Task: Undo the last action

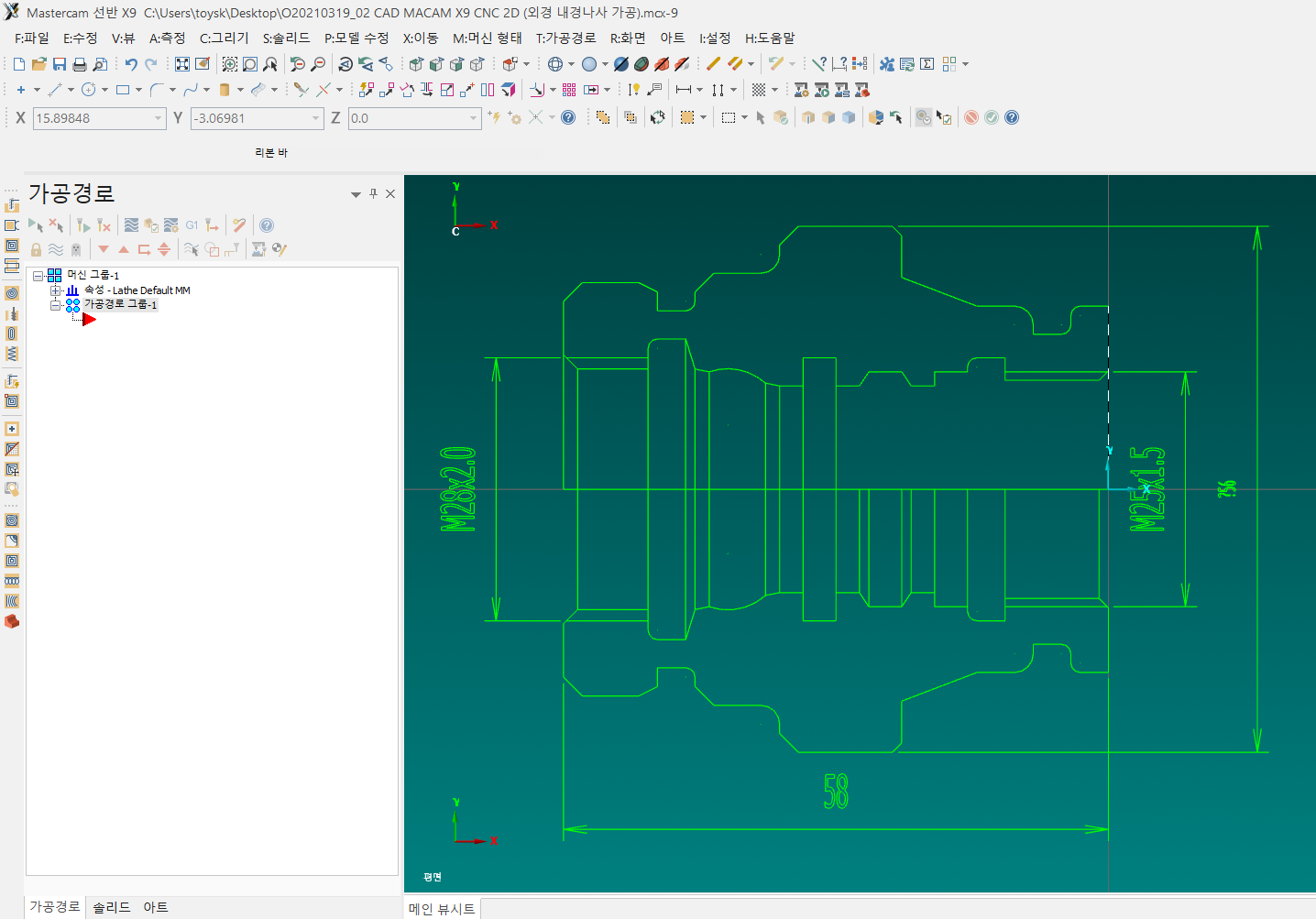Action: [131, 64]
